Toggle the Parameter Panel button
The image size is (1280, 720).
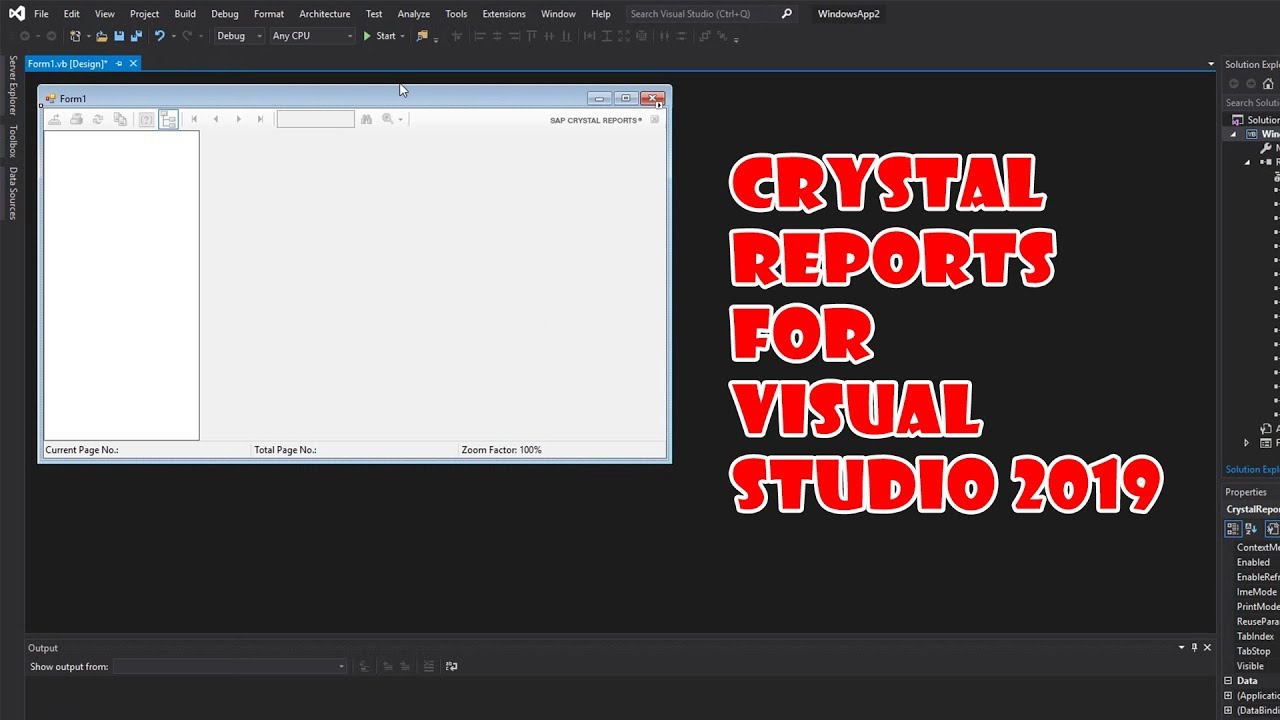146,119
